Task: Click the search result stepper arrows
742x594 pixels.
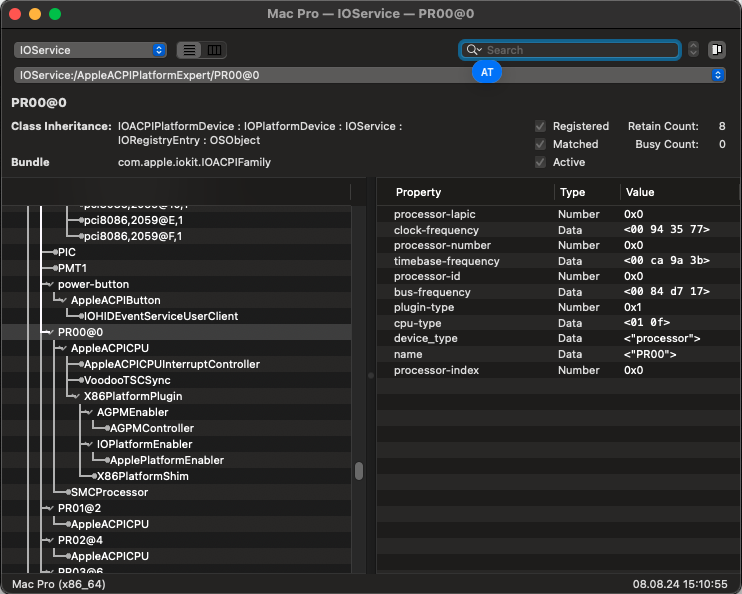Action: 693,50
